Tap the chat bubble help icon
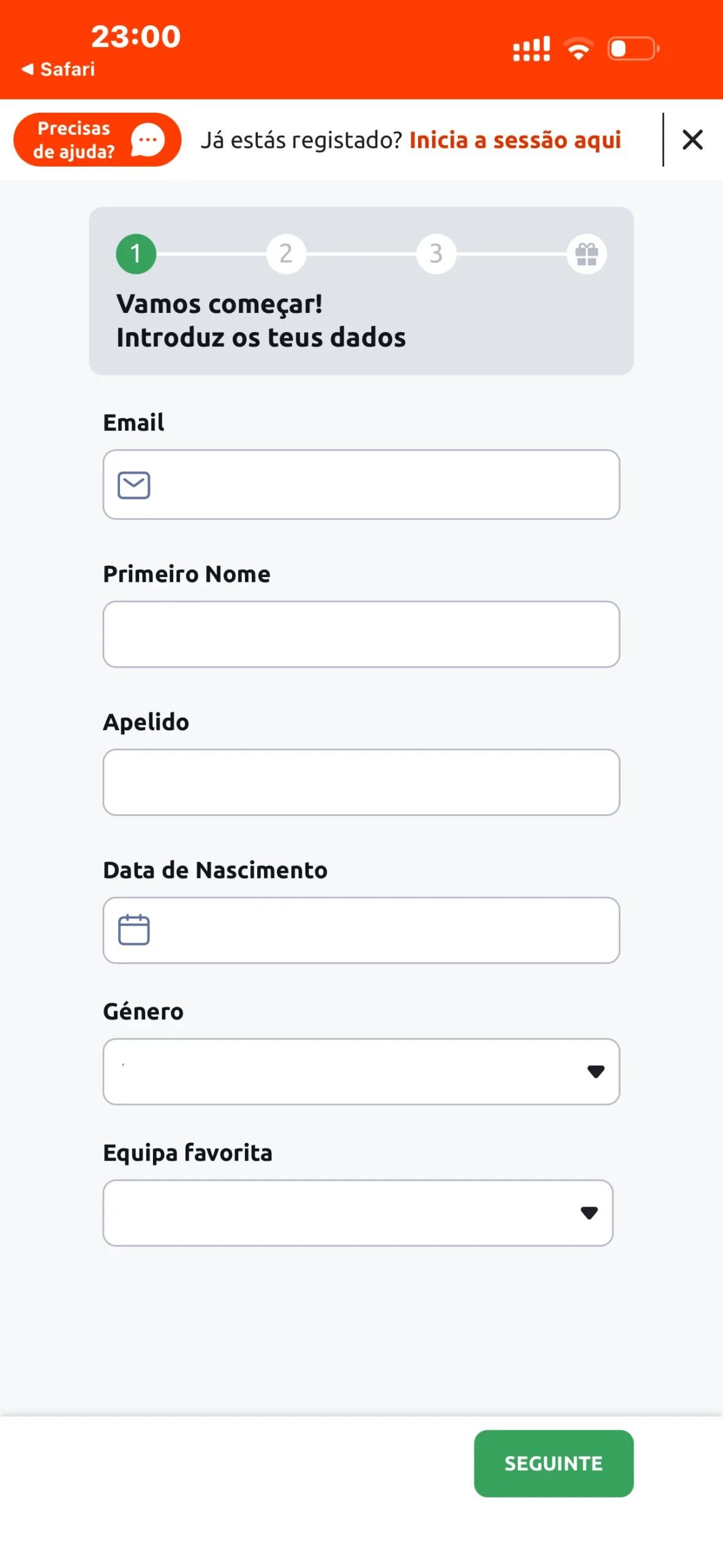 pyautogui.click(x=148, y=140)
